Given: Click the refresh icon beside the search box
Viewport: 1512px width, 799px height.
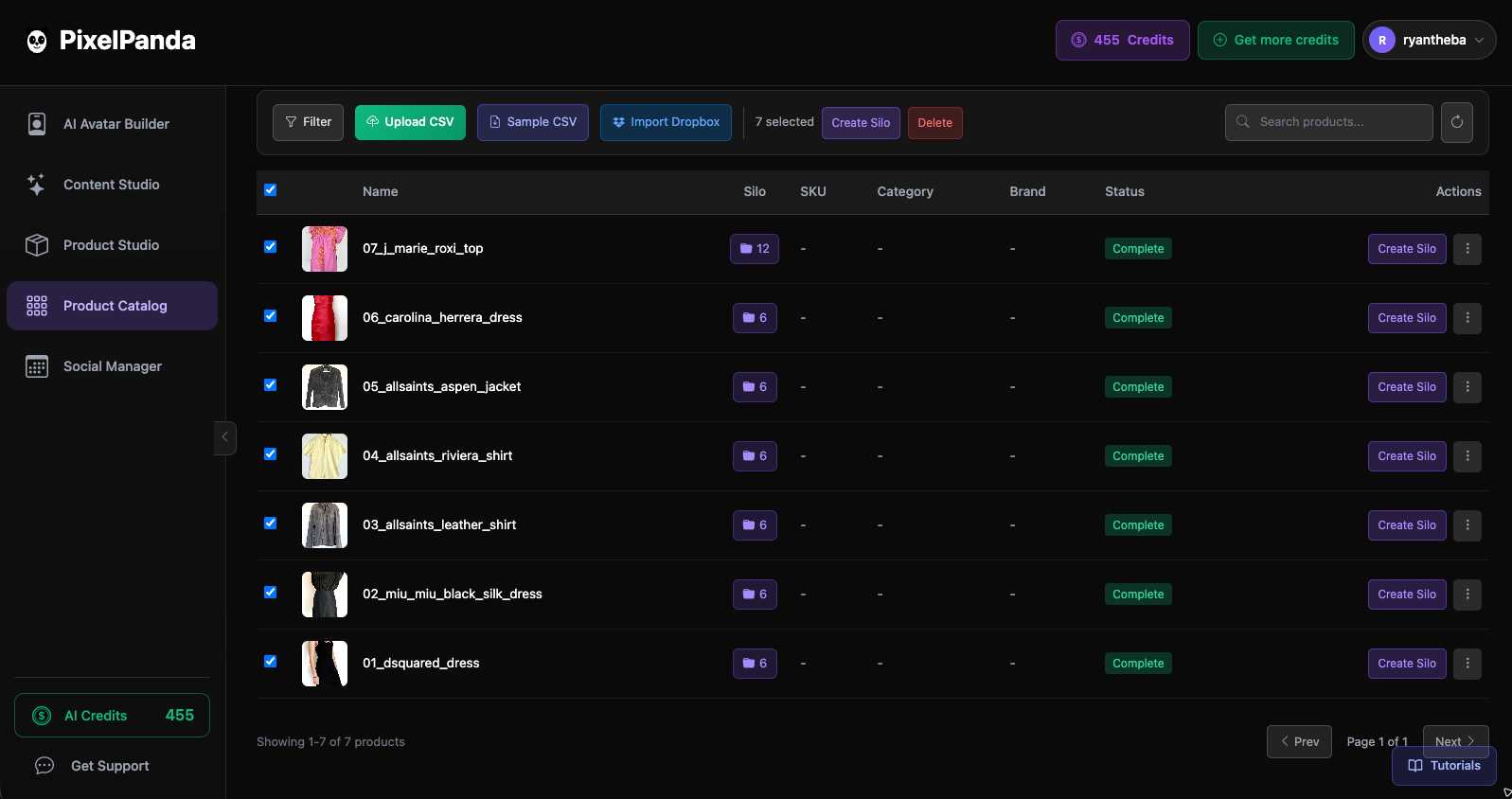Looking at the screenshot, I should (x=1456, y=122).
